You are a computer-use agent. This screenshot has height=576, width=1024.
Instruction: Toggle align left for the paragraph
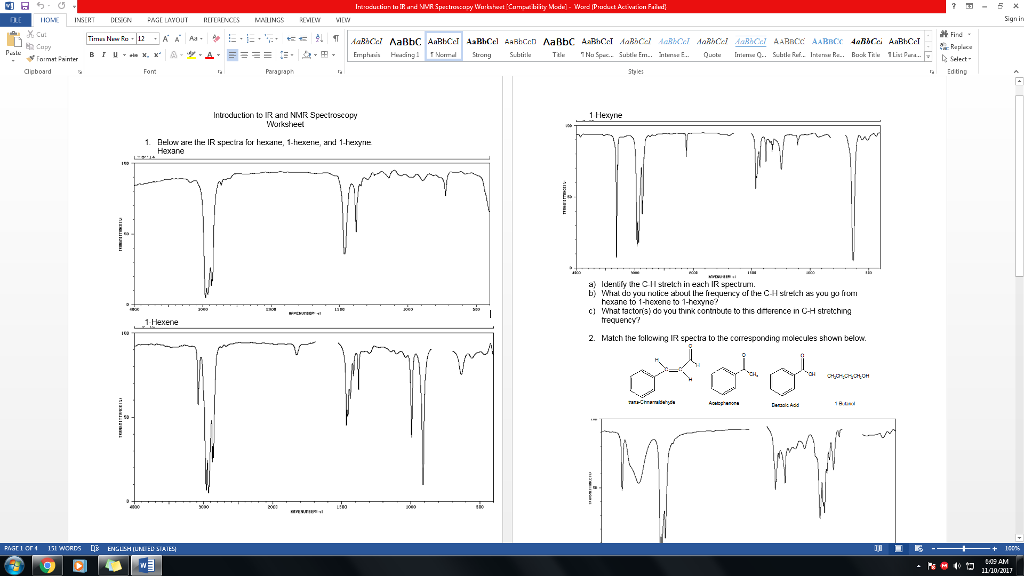[232, 55]
